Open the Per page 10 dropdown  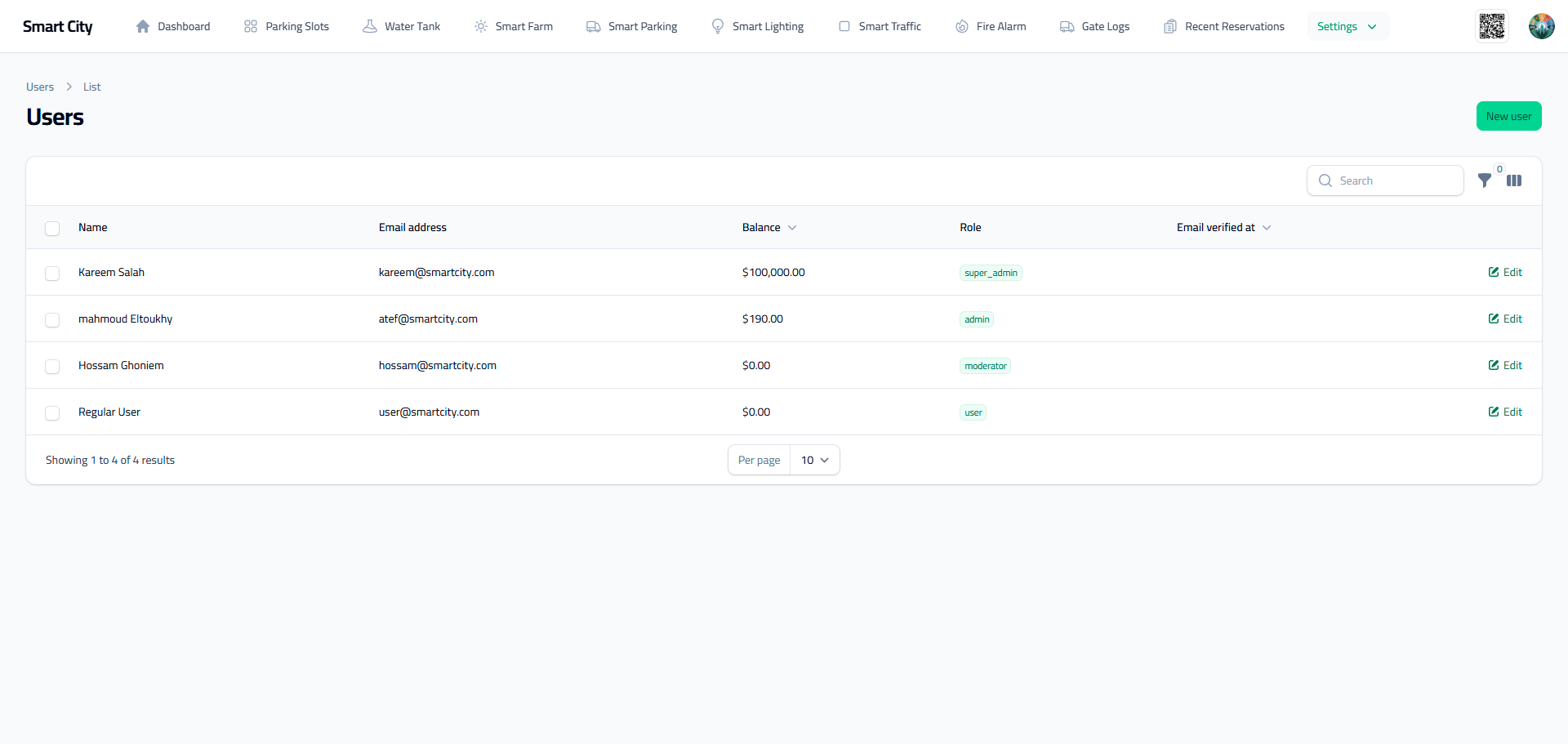[815, 460]
